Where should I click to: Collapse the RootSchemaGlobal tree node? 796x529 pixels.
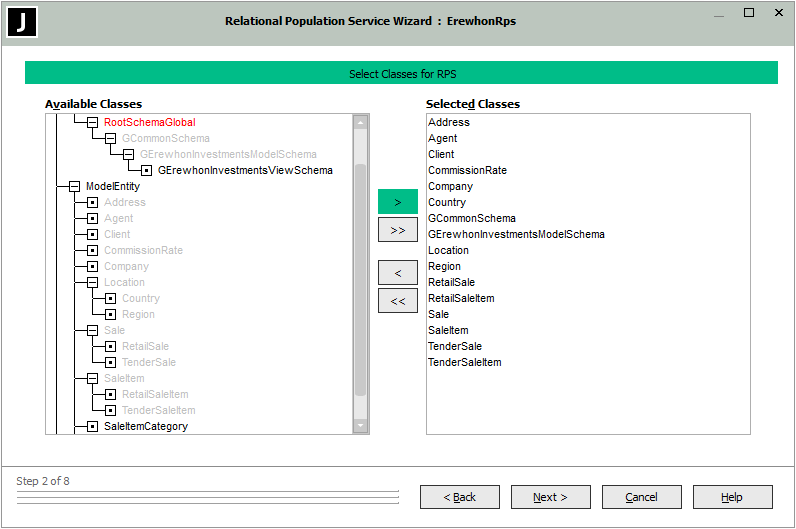(93, 123)
